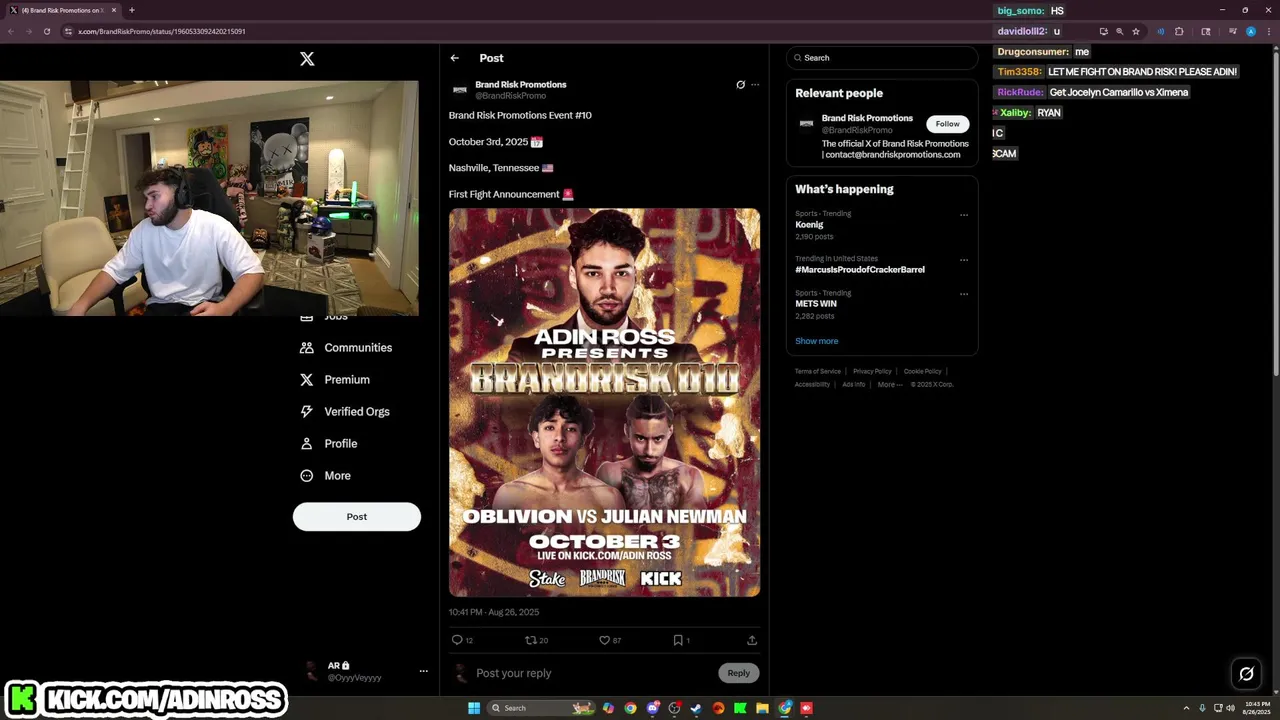Open the media control icon in toolbar
This screenshot has width=1280, height=720.
tap(1233, 31)
